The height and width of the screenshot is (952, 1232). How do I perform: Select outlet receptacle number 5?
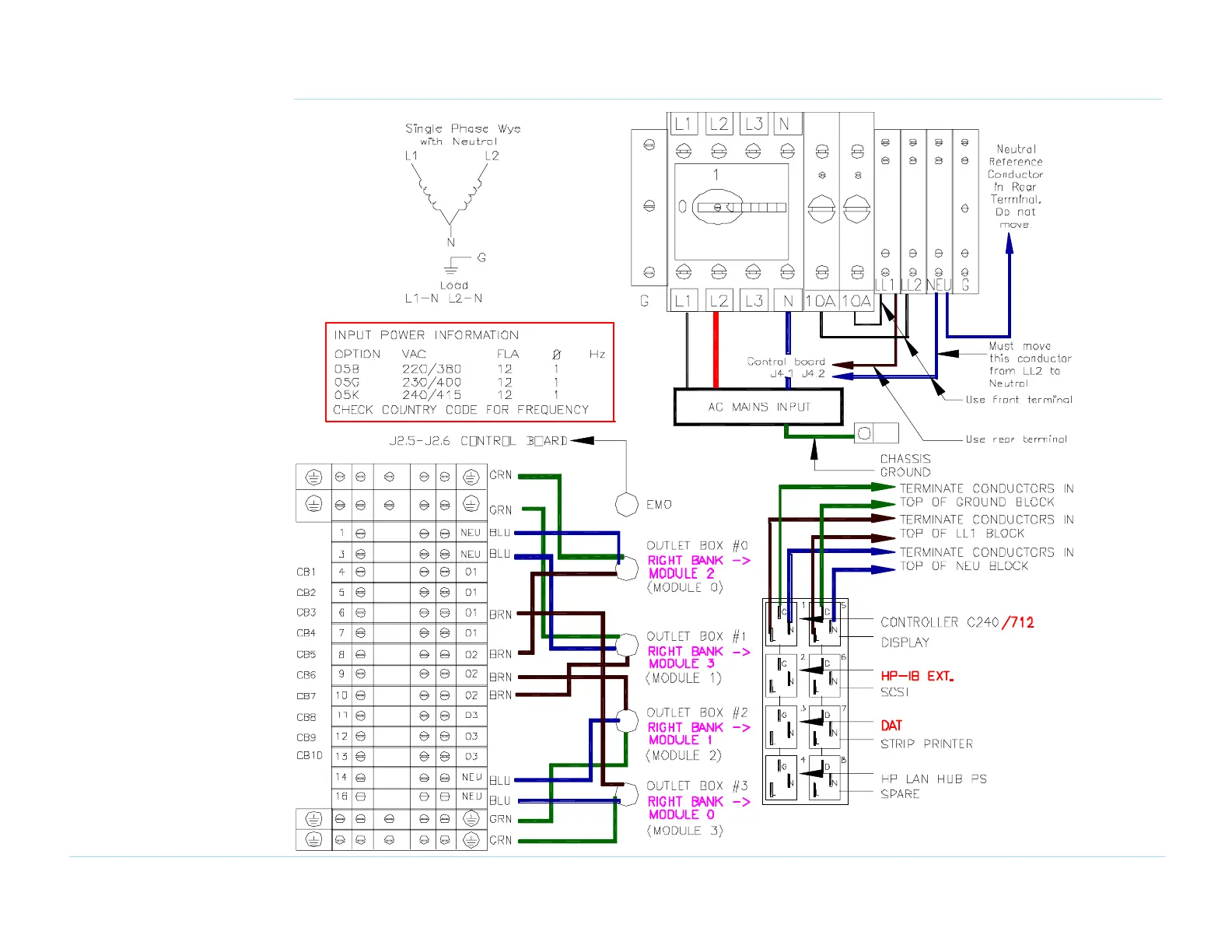tap(824, 623)
